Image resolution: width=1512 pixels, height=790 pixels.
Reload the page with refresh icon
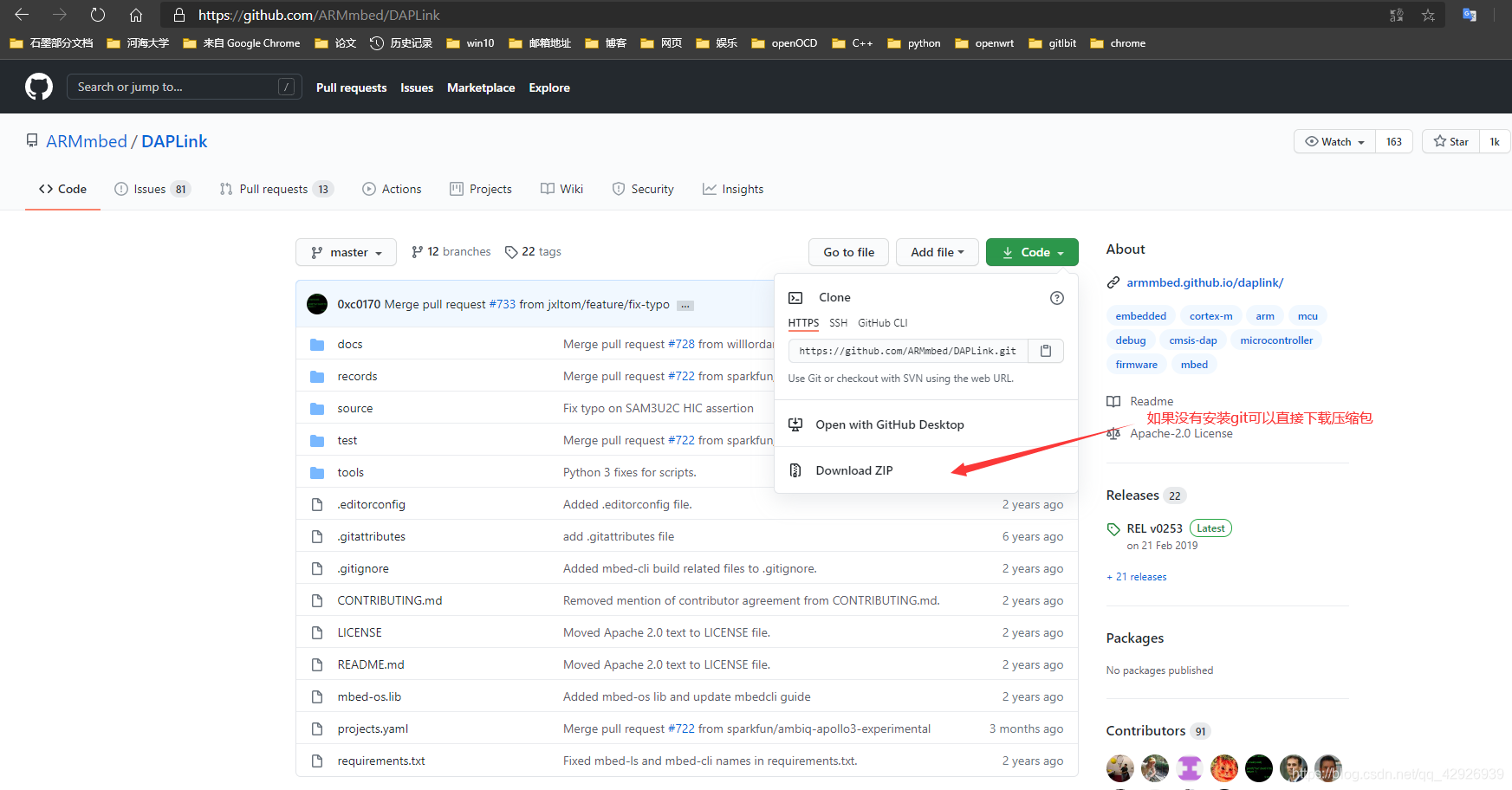tap(98, 15)
